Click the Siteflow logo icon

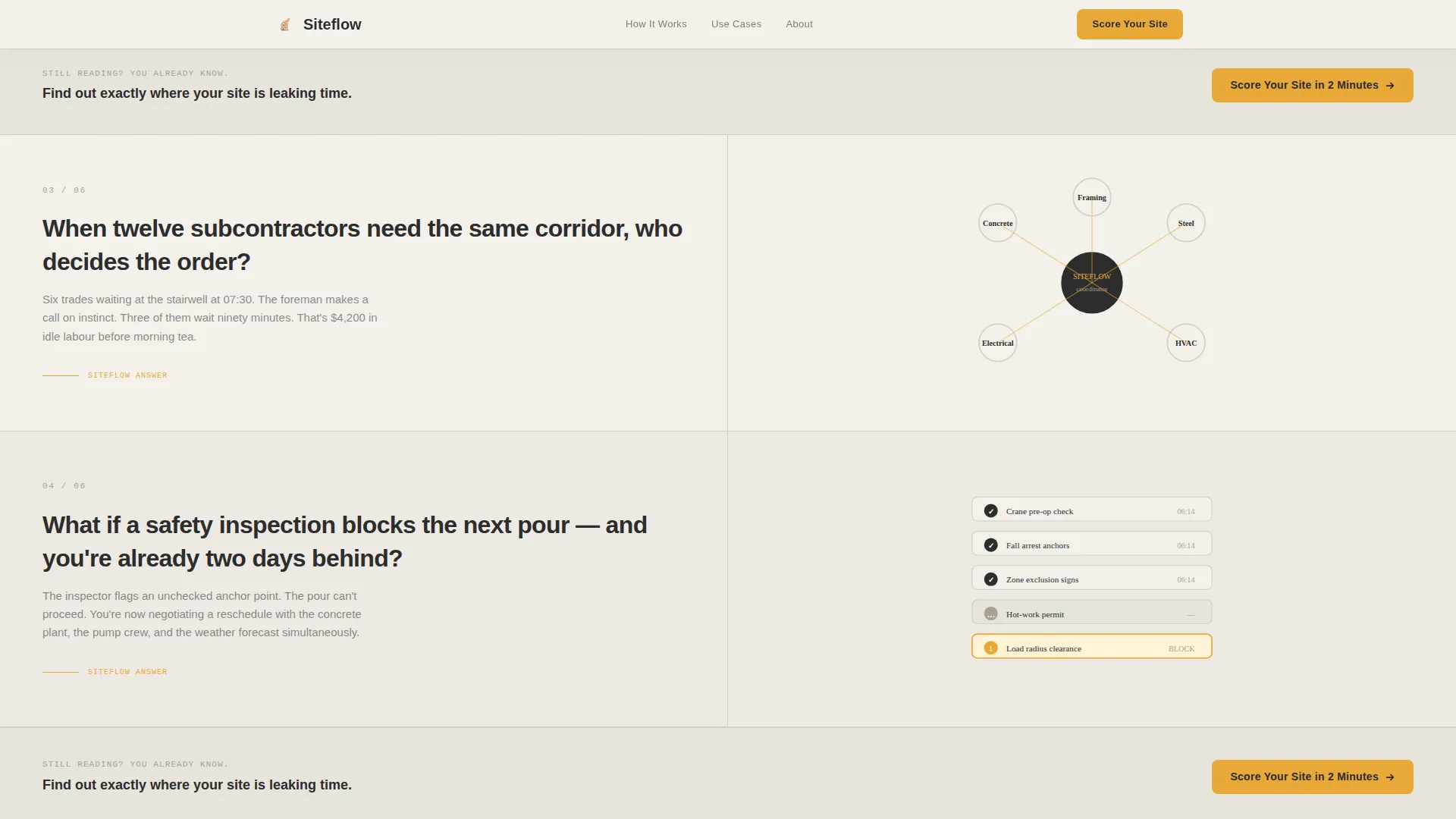pyautogui.click(x=285, y=24)
